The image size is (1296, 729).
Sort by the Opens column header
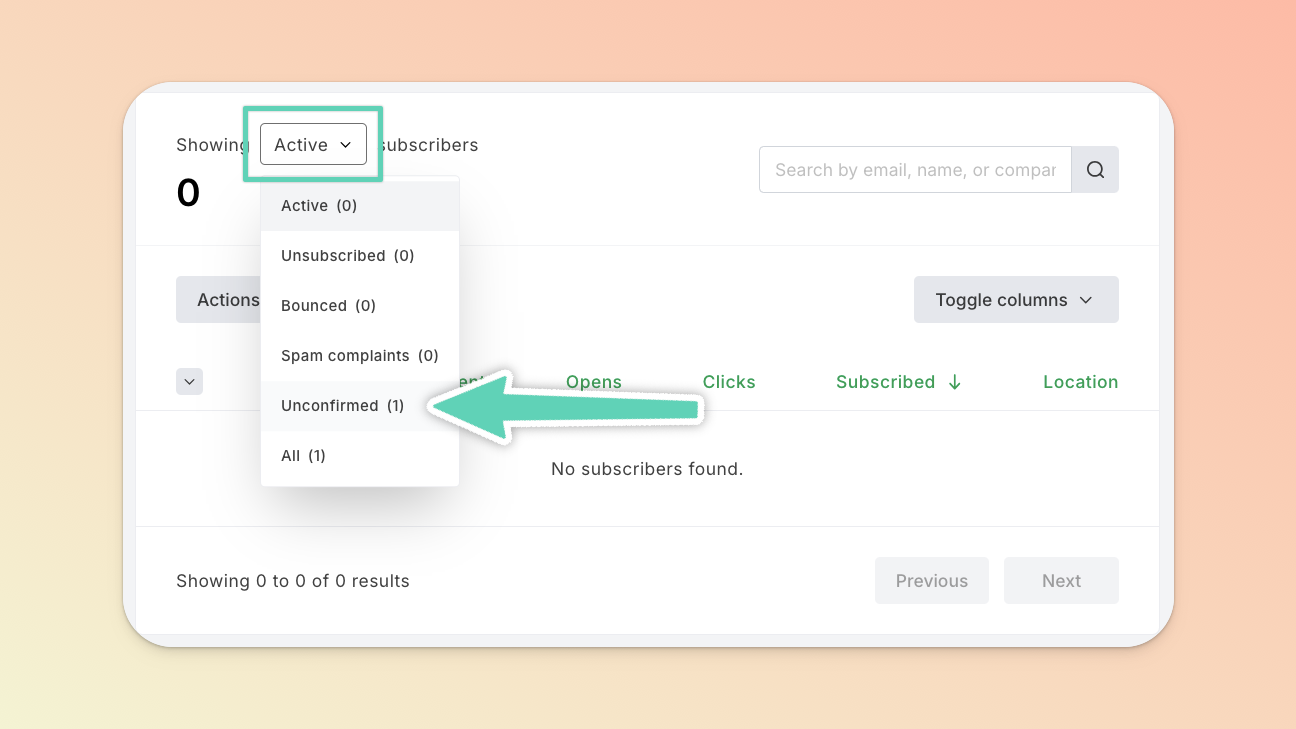pyautogui.click(x=594, y=382)
